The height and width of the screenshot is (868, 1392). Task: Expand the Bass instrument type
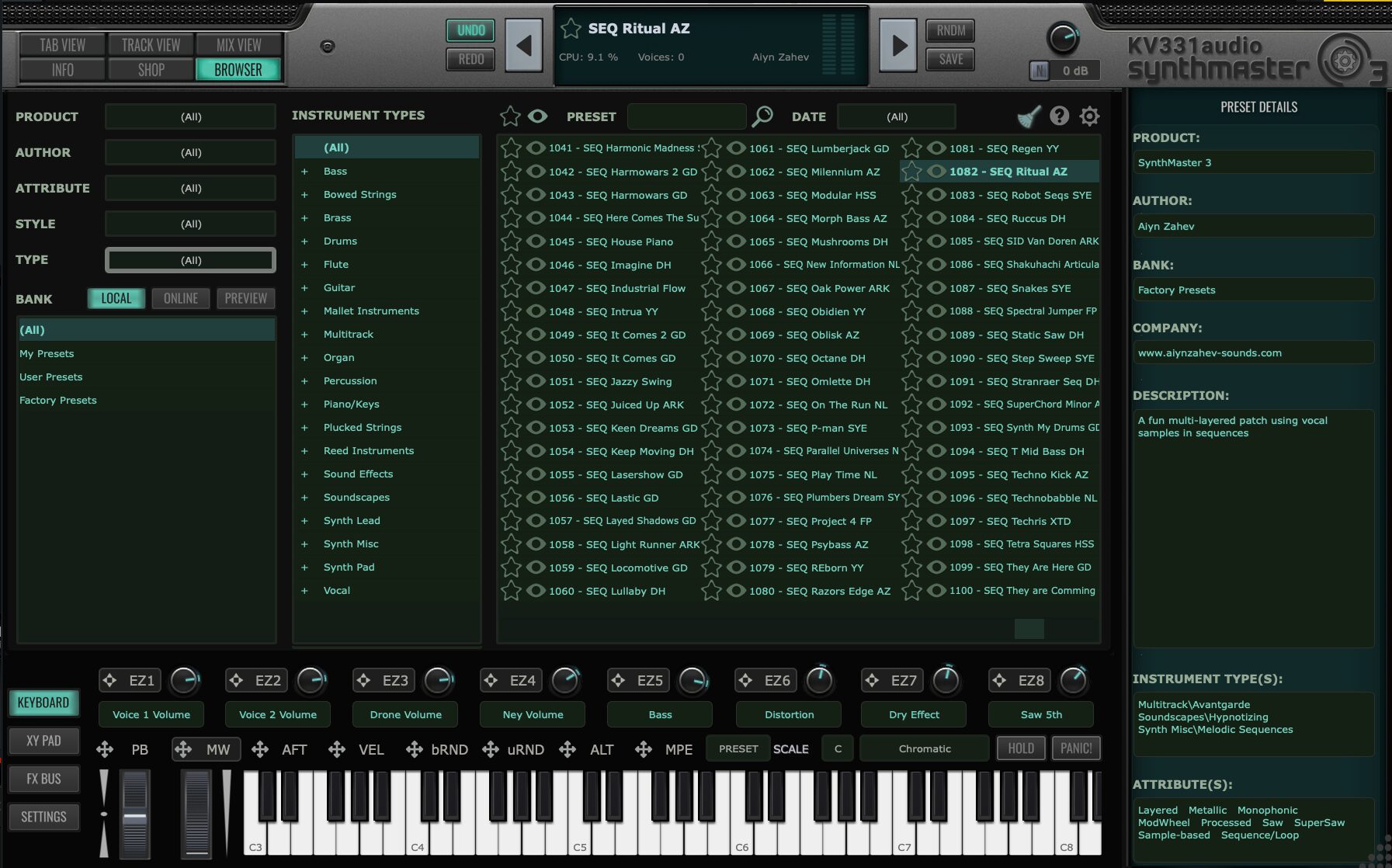coord(304,172)
